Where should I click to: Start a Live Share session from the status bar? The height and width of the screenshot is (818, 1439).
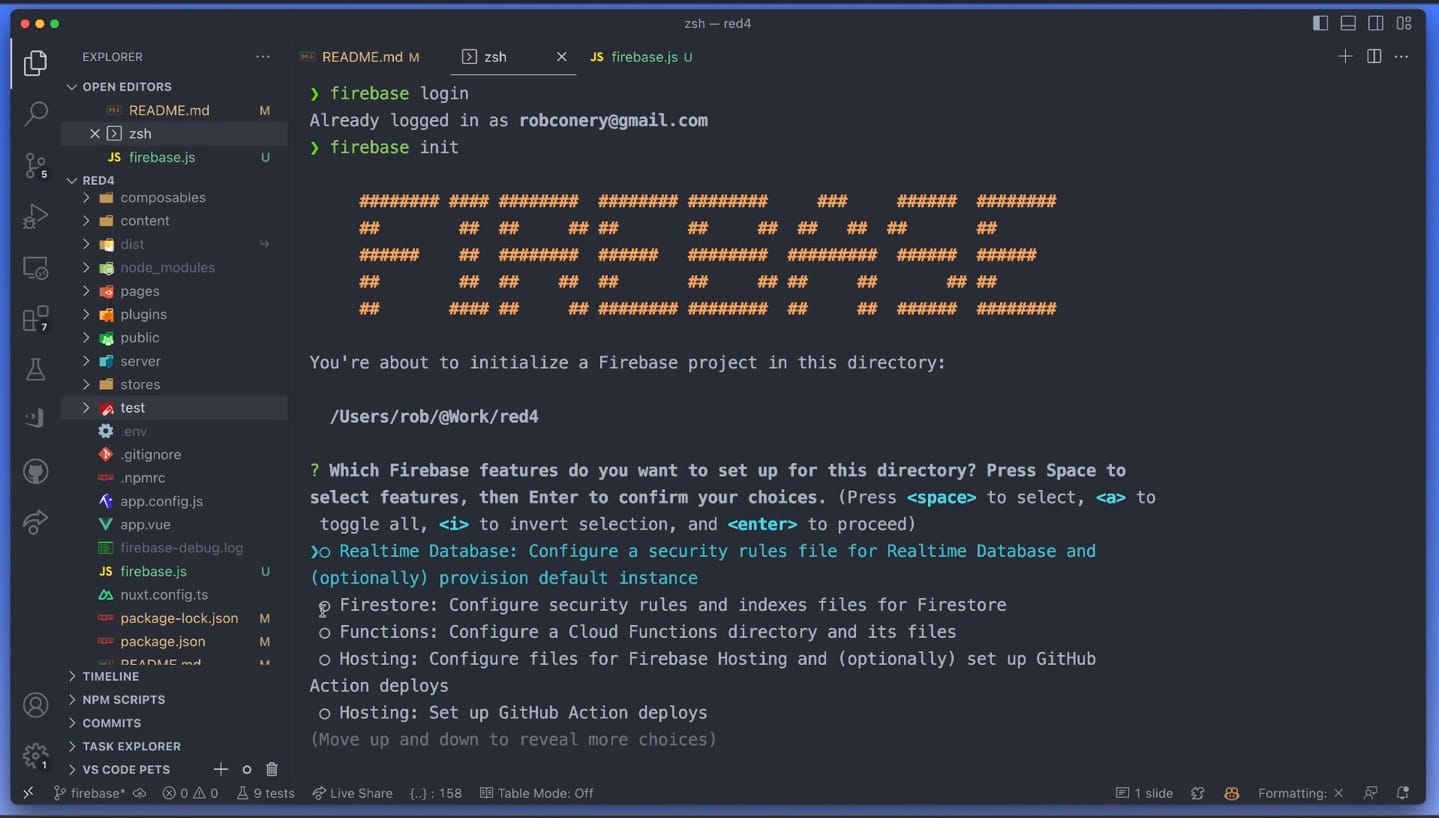tap(352, 793)
